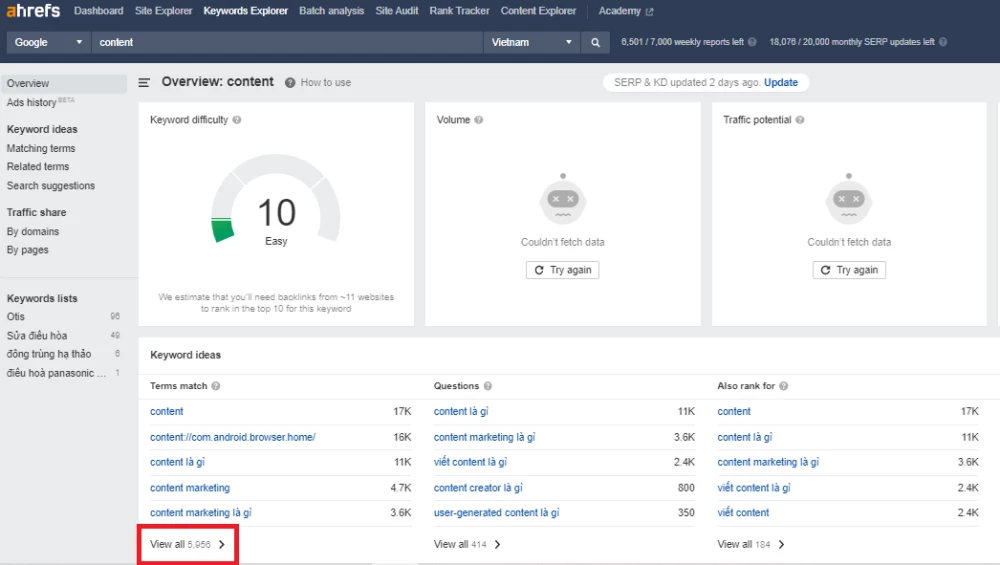Viewport: 1000px width, 565px height.
Task: Click the Academy external link icon
Action: coord(649,11)
